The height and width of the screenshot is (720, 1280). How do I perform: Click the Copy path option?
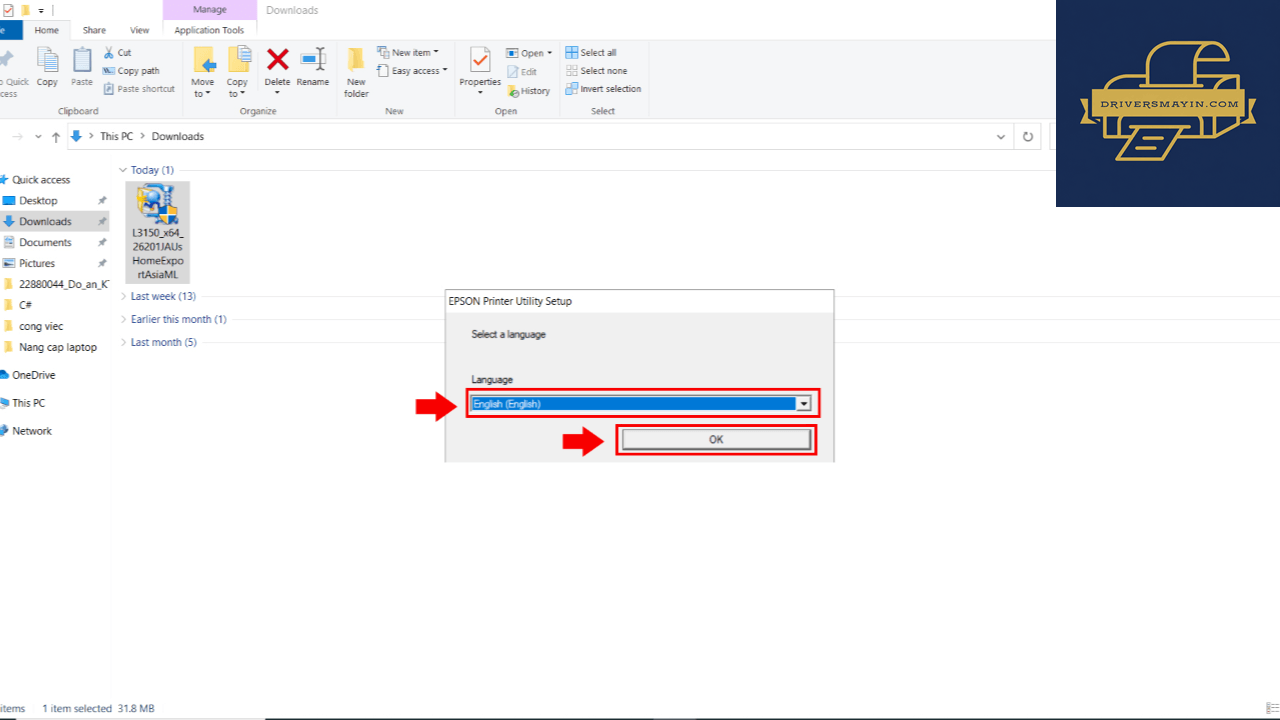(132, 71)
